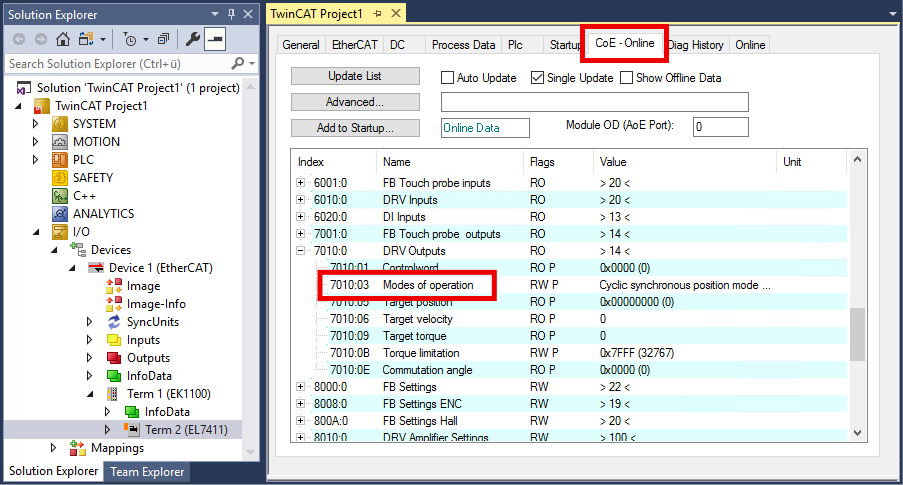
Task: Open the Solution Explorer window options dropdown
Action: click(x=215, y=14)
